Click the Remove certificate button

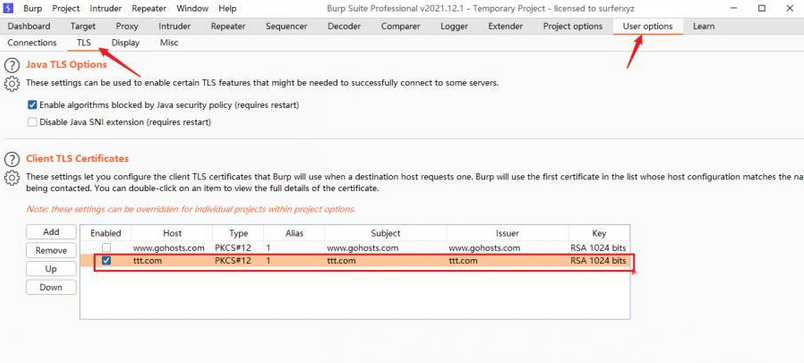pyautogui.click(x=51, y=250)
